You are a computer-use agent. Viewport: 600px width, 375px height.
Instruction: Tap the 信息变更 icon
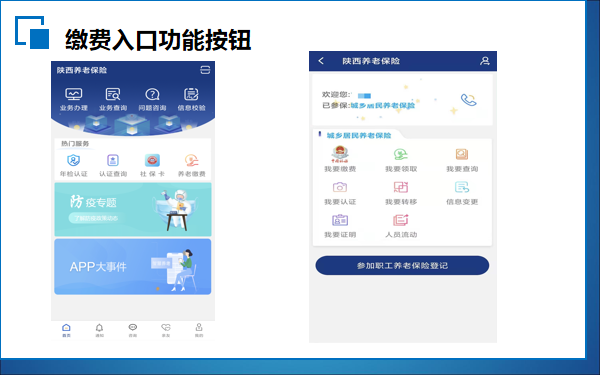tap(462, 192)
